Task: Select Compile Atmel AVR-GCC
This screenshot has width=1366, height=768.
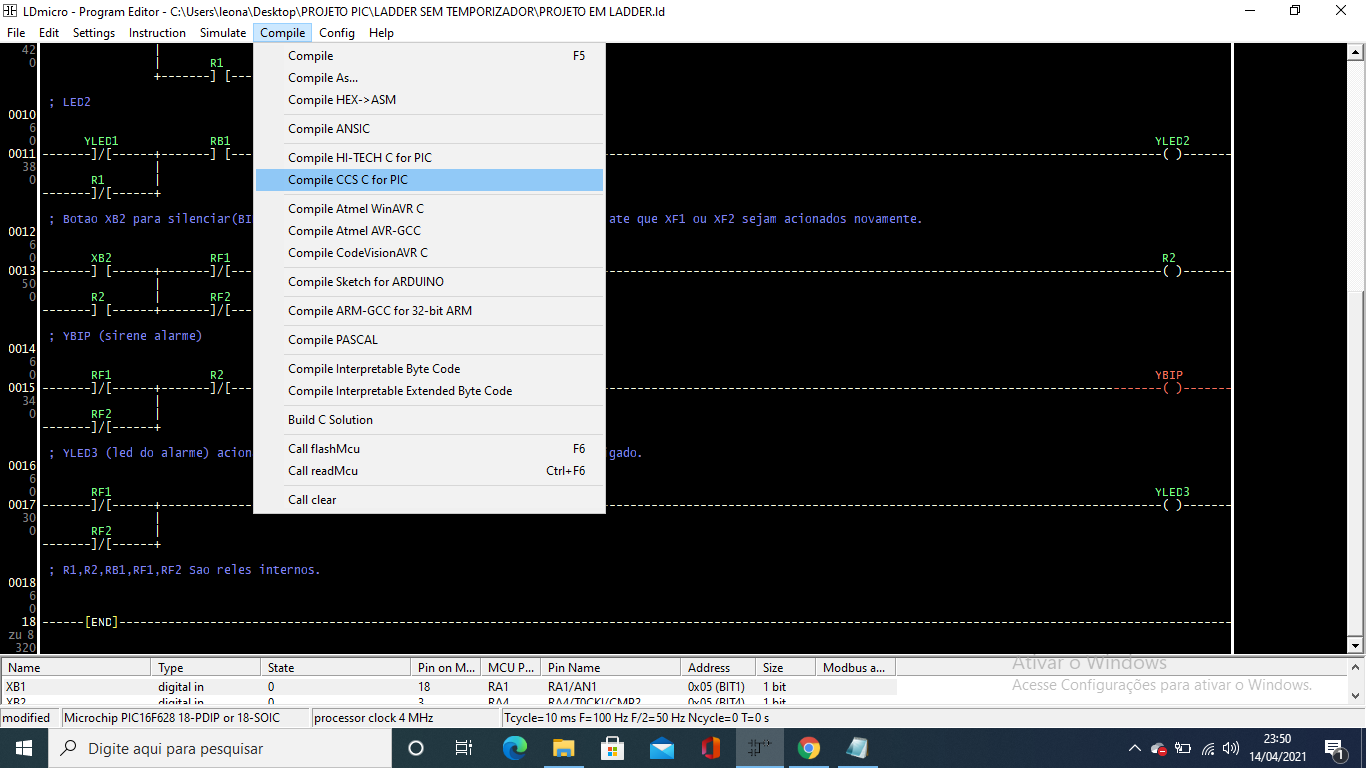Action: [x=430, y=231]
